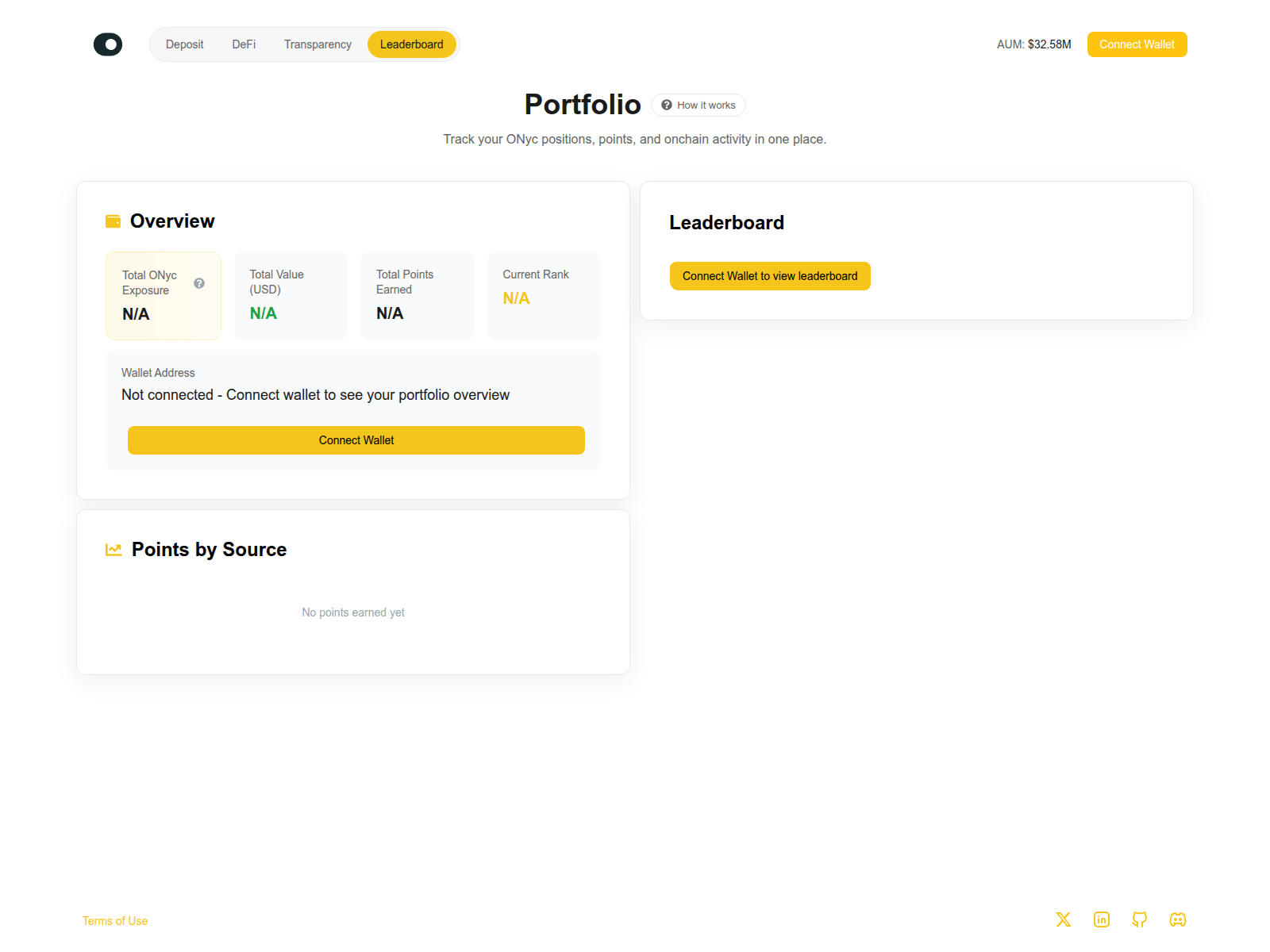Open the DeFi tab

click(244, 44)
